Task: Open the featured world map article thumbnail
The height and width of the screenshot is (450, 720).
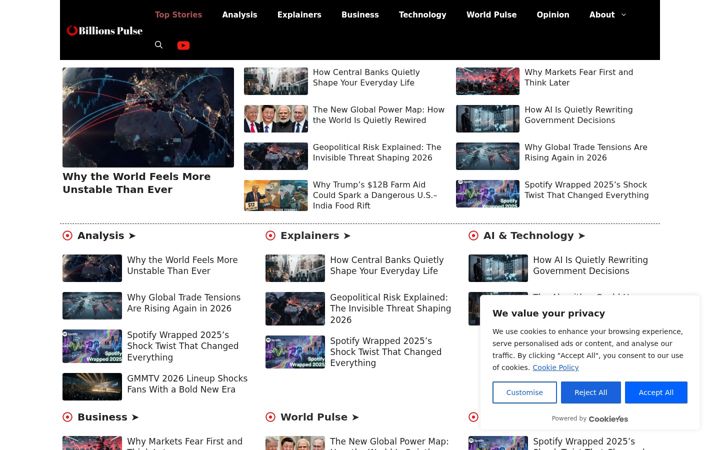Action: [148, 117]
